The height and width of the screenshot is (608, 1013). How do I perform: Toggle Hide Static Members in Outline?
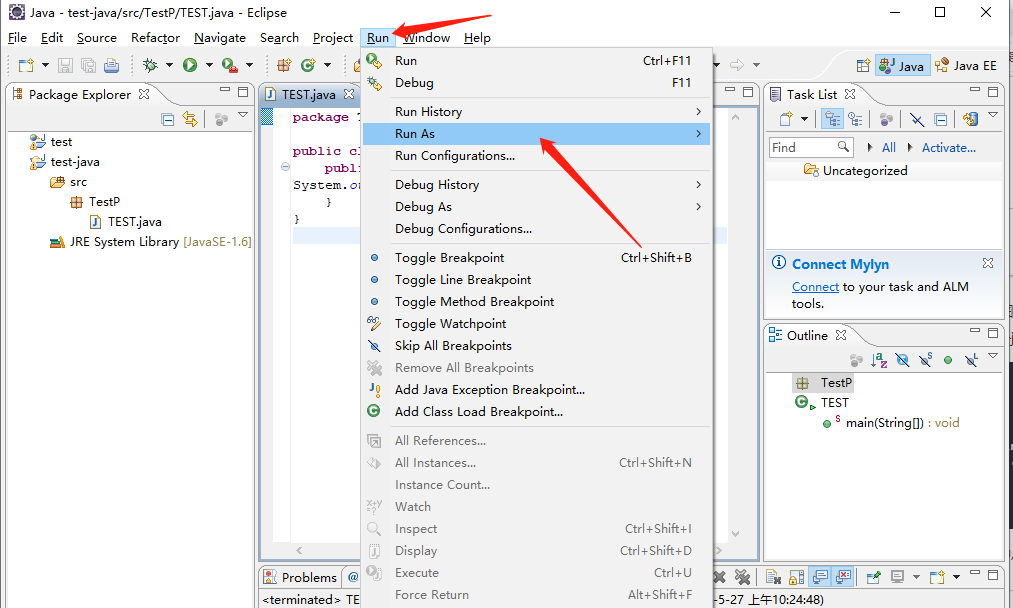point(925,360)
